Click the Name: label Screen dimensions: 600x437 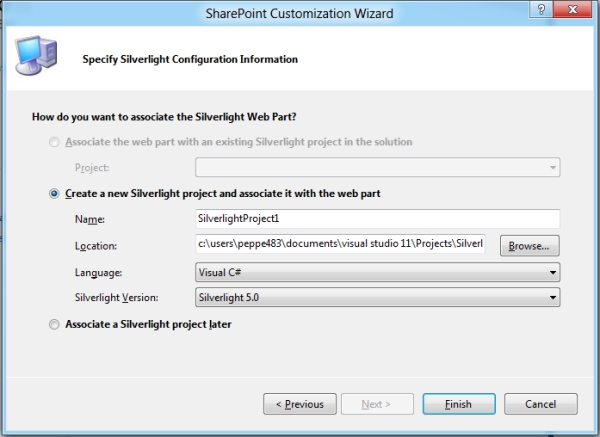tap(90, 219)
